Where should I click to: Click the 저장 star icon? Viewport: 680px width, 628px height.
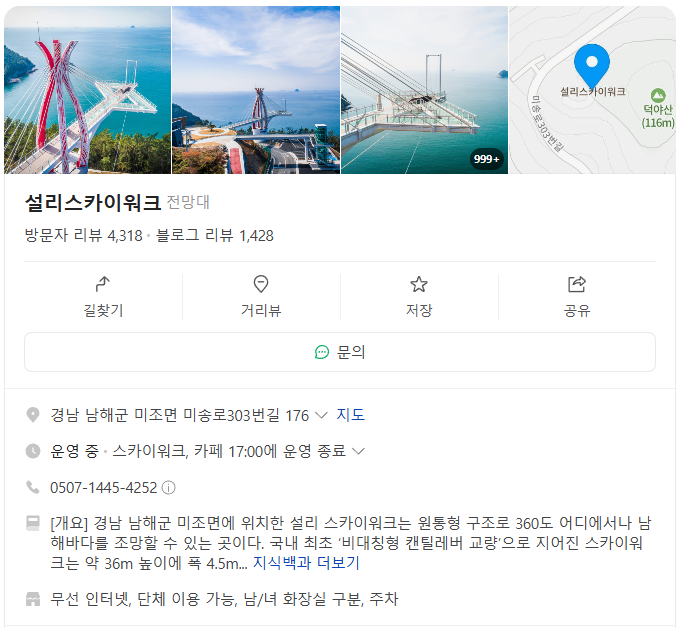tap(419, 285)
